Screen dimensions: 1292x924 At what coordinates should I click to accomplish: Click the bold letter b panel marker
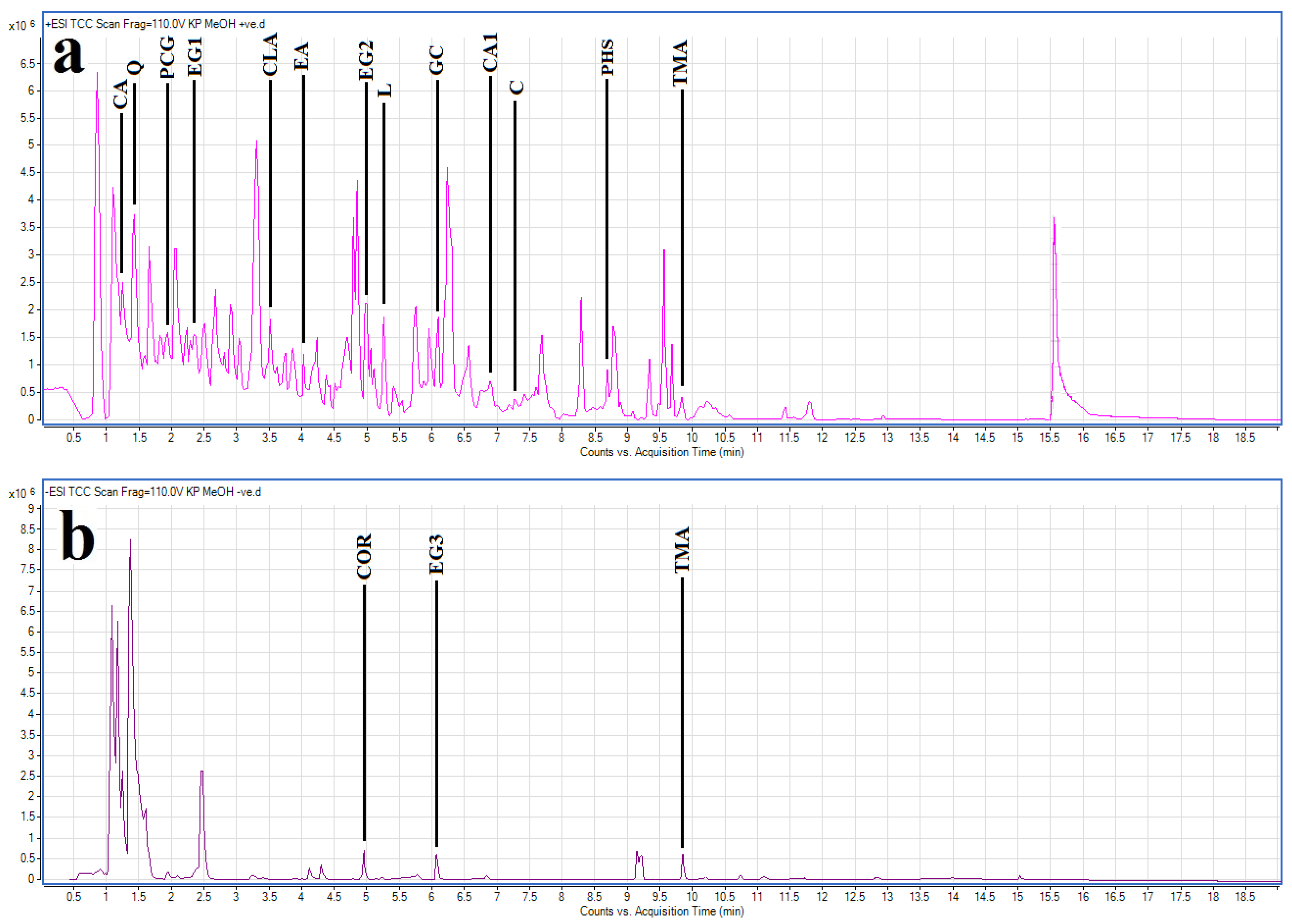pos(77,535)
